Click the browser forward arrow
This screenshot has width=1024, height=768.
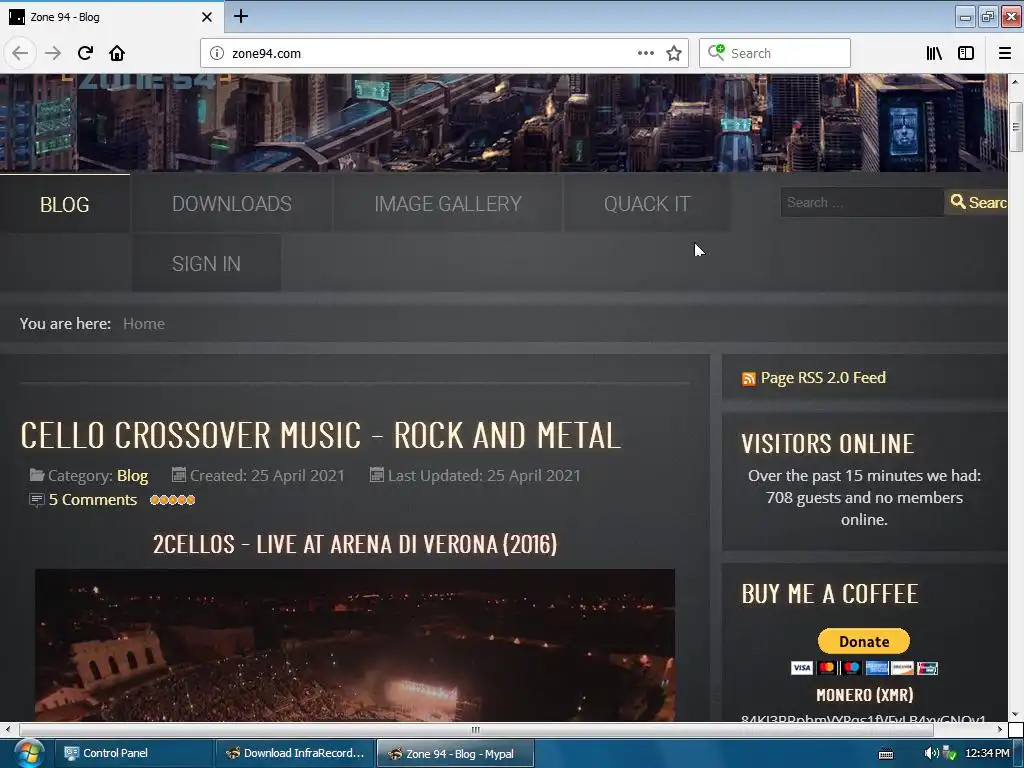(x=53, y=53)
